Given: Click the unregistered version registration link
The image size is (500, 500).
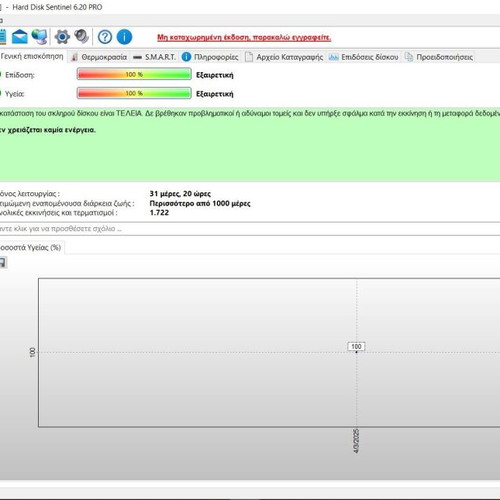Looking at the screenshot, I should [x=244, y=37].
